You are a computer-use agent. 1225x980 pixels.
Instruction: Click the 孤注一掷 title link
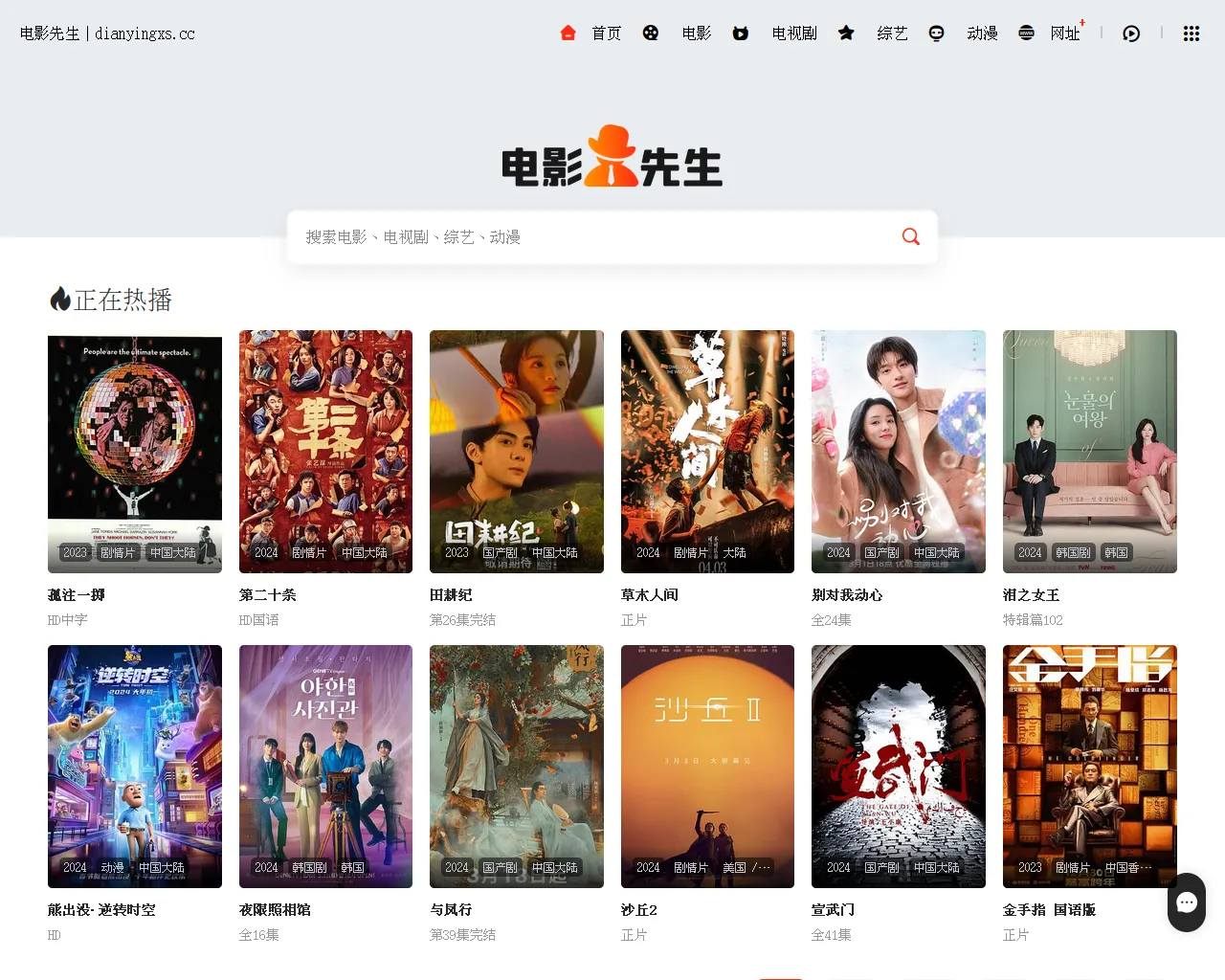pyautogui.click(x=77, y=594)
